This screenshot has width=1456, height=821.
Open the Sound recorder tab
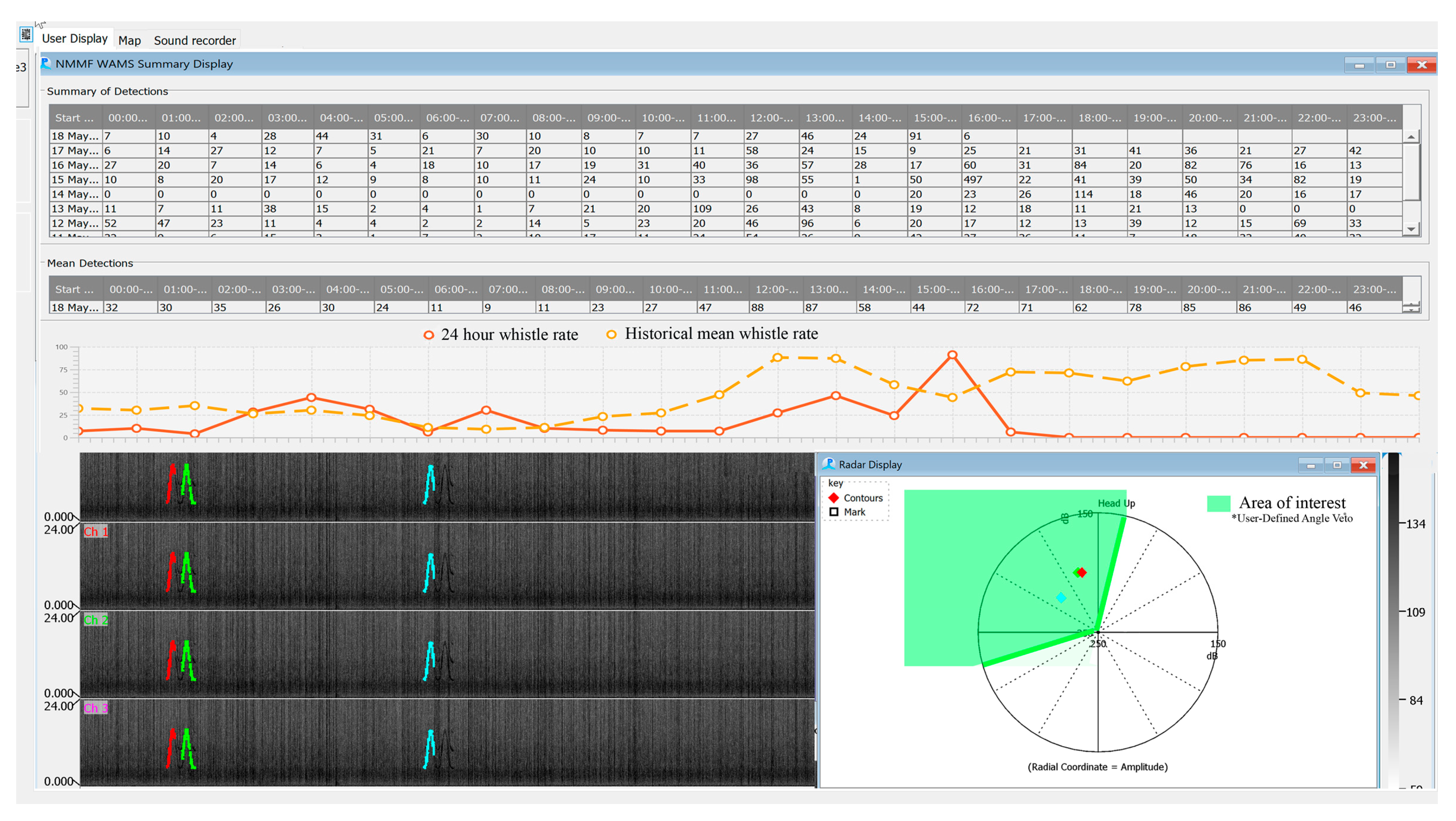coord(195,41)
